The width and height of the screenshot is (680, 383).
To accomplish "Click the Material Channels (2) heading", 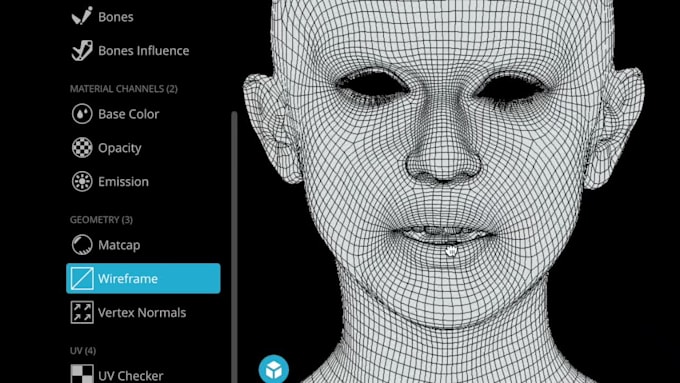I will coord(124,89).
